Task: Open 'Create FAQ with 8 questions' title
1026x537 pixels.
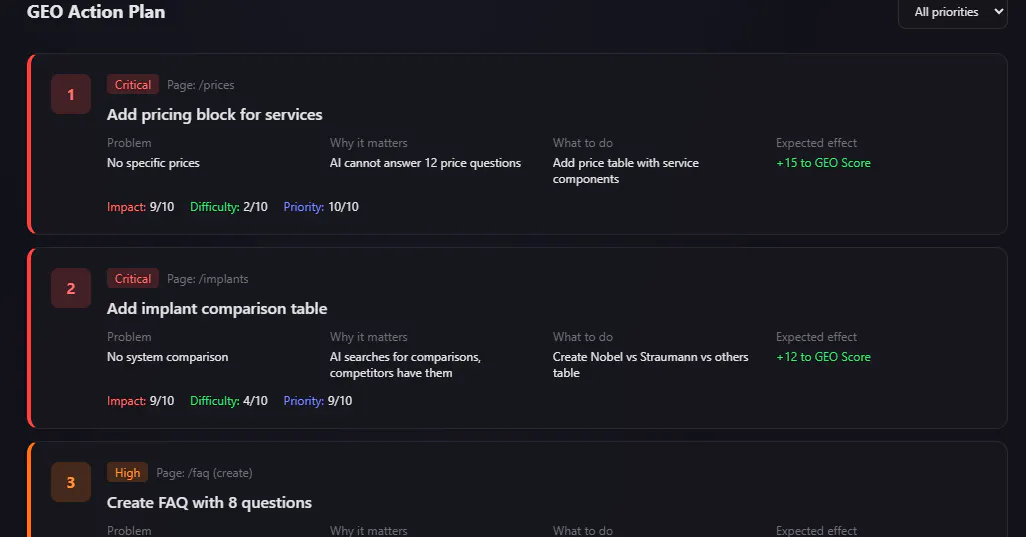Action: tap(209, 502)
